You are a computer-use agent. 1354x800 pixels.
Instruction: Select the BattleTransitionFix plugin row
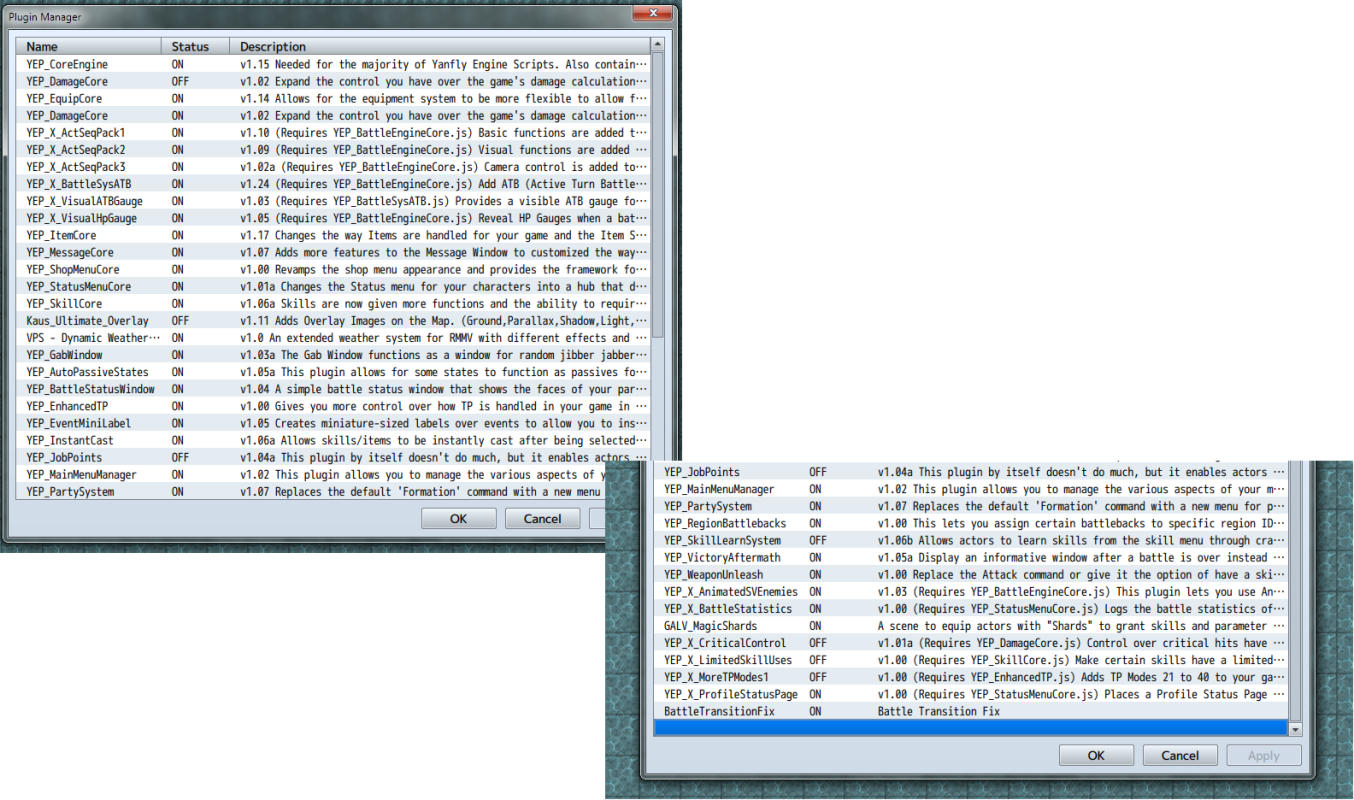[971, 711]
